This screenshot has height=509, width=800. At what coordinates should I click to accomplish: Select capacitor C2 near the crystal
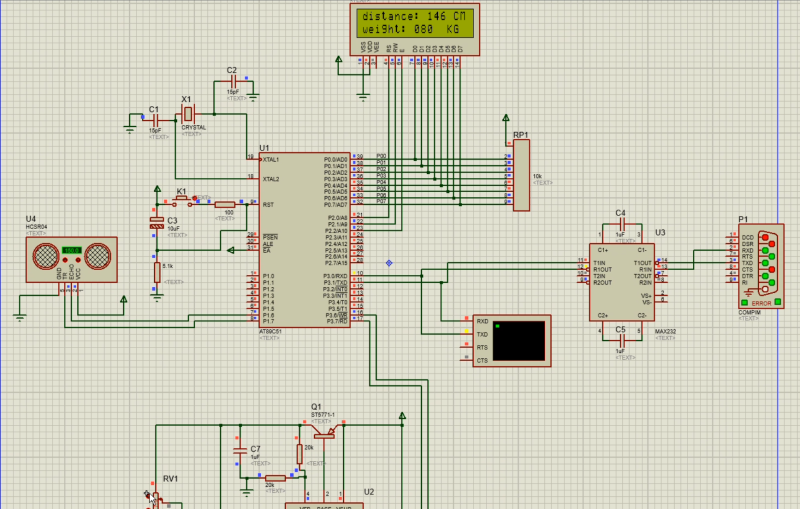232,84
